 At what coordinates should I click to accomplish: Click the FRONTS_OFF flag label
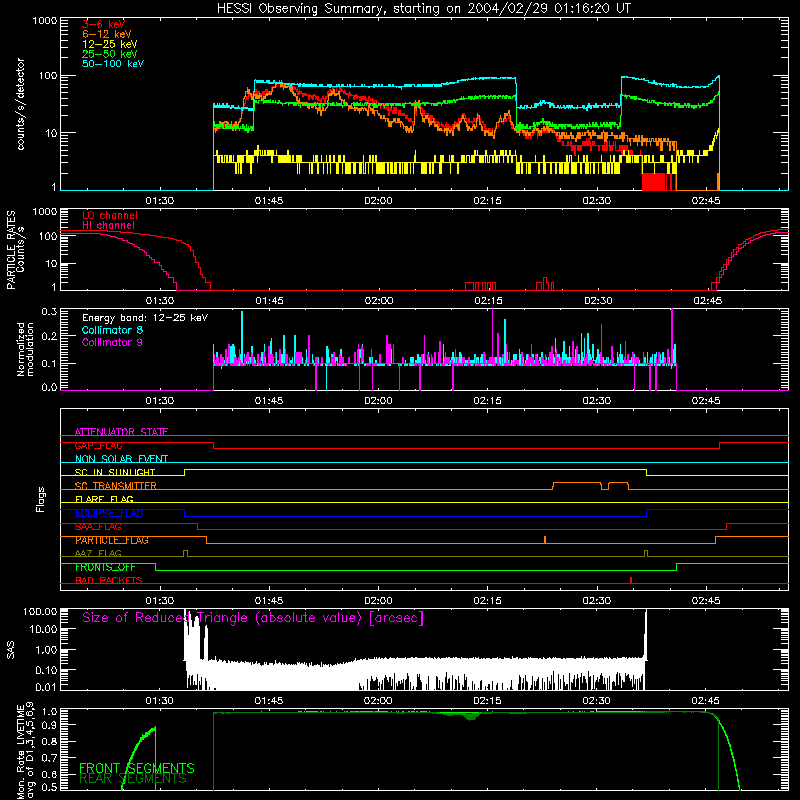click(x=105, y=567)
